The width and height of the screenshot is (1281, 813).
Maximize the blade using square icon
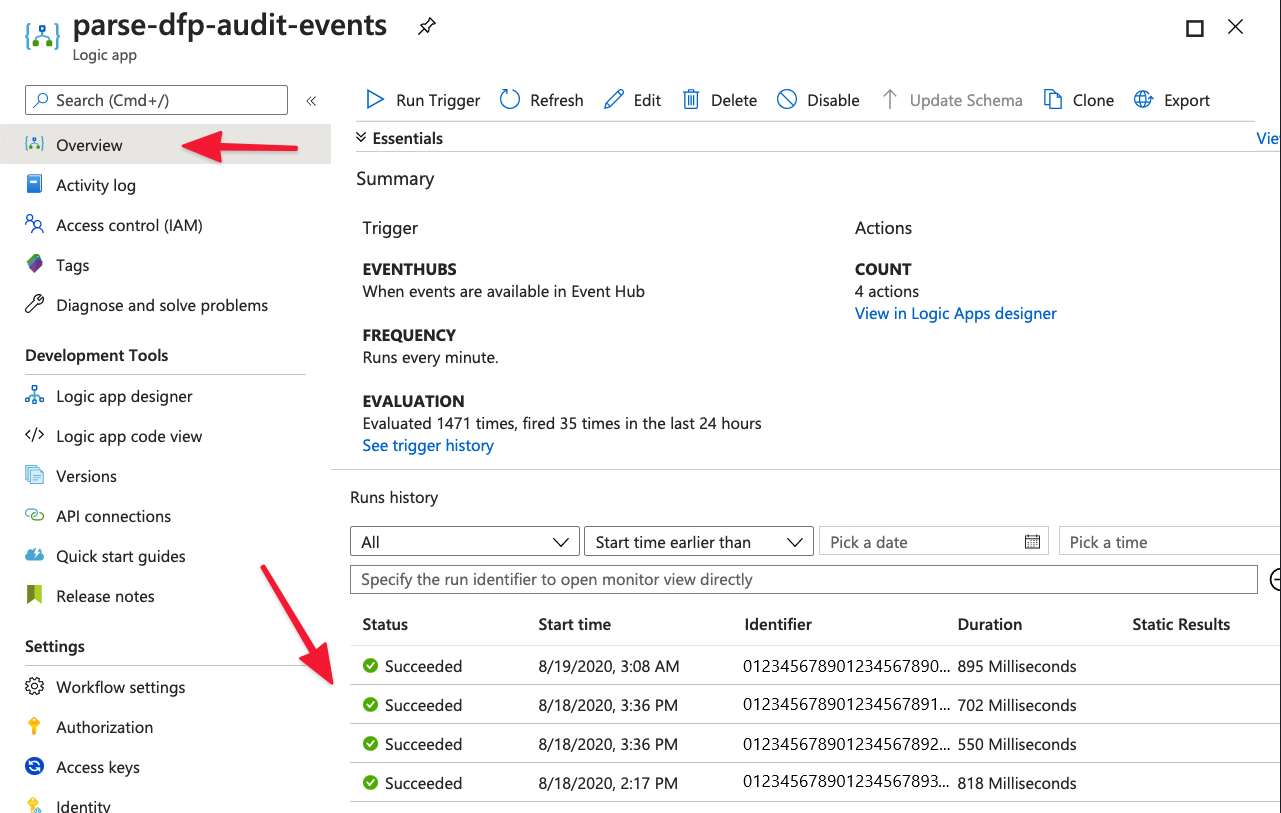[1194, 28]
